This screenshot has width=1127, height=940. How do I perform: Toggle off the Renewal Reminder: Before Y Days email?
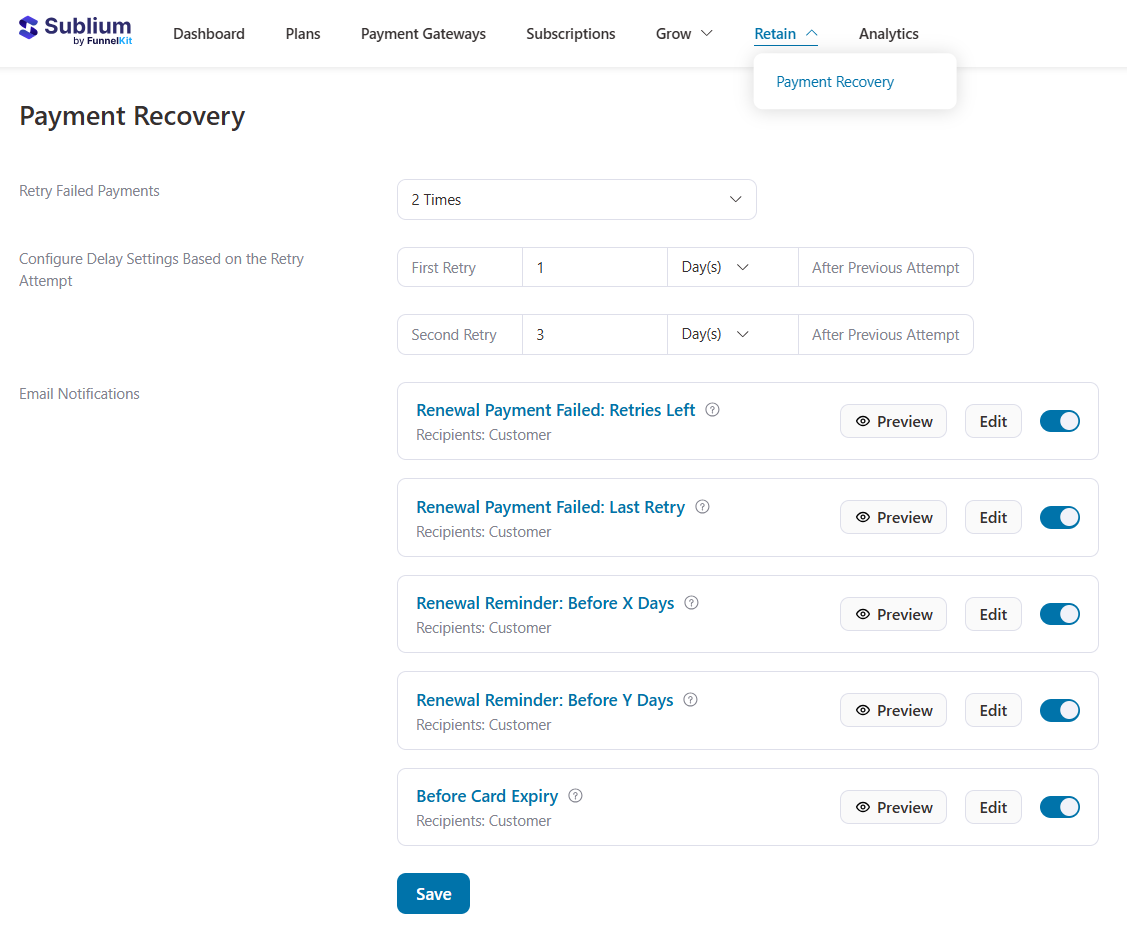point(1059,710)
